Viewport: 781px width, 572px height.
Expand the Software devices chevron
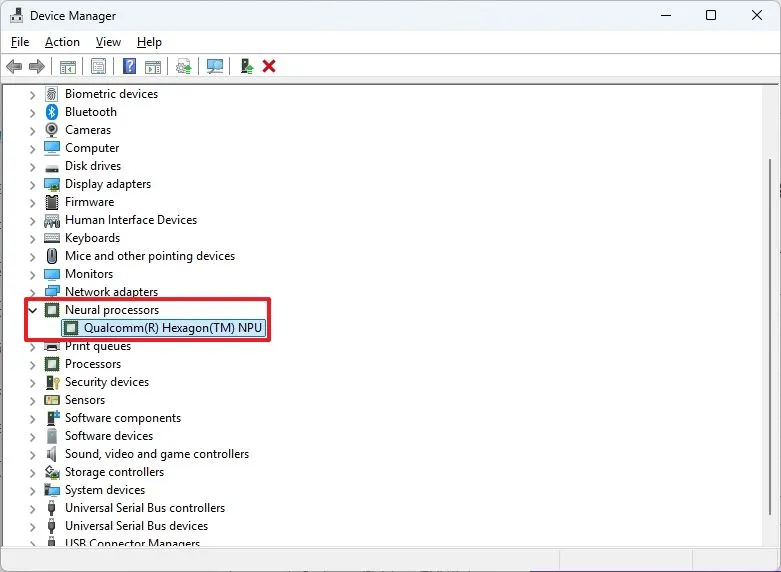[x=33, y=437]
